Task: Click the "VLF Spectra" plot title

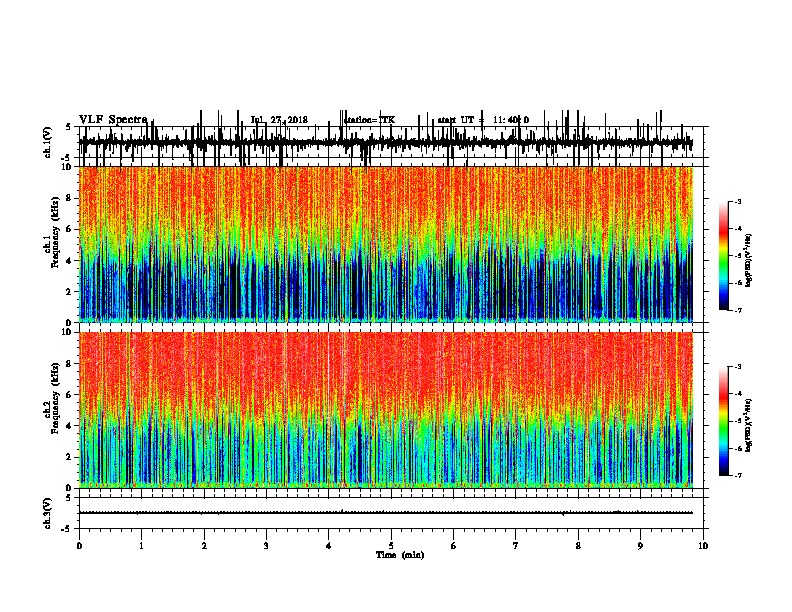Action: tap(113, 120)
